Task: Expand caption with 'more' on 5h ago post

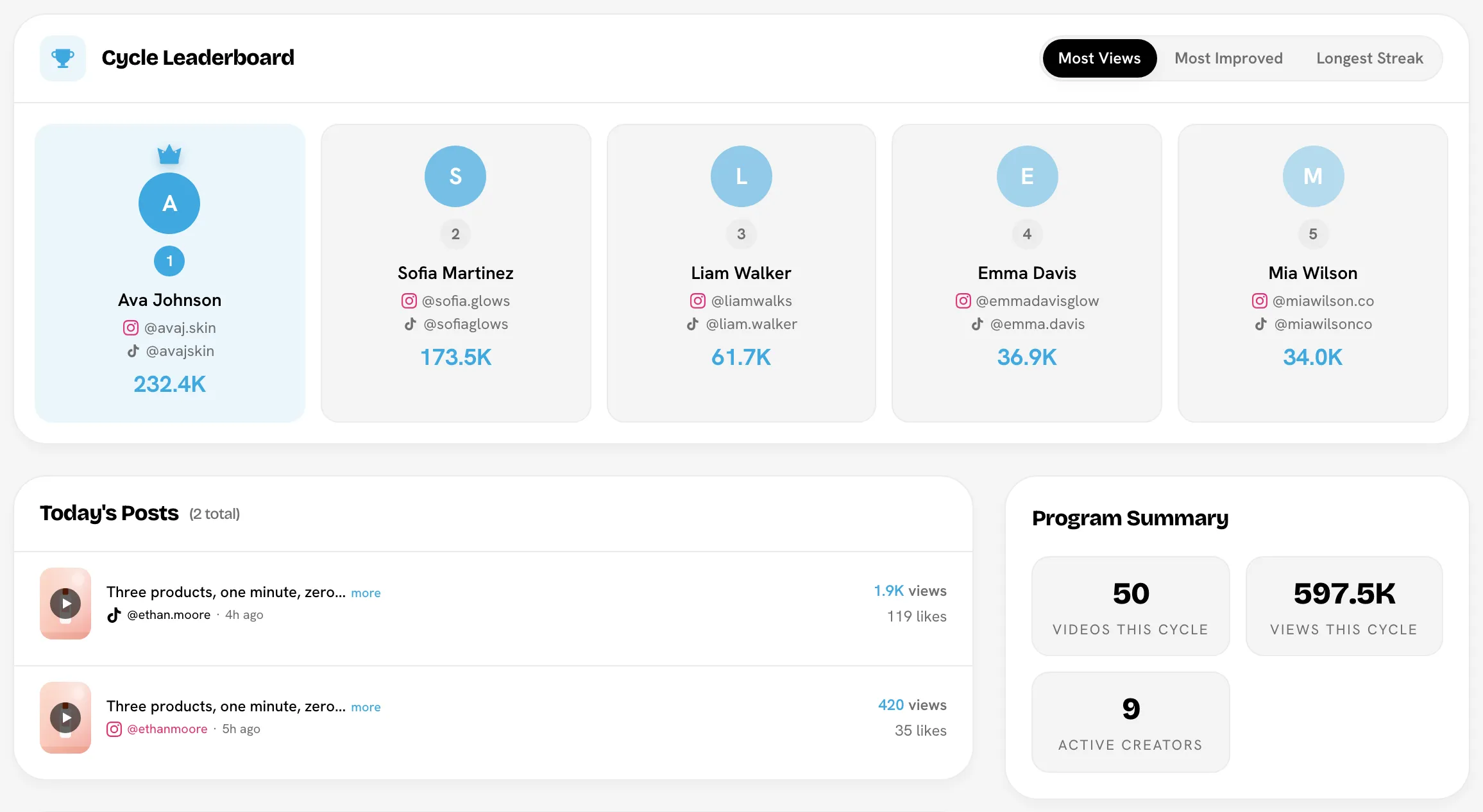Action: 366,707
